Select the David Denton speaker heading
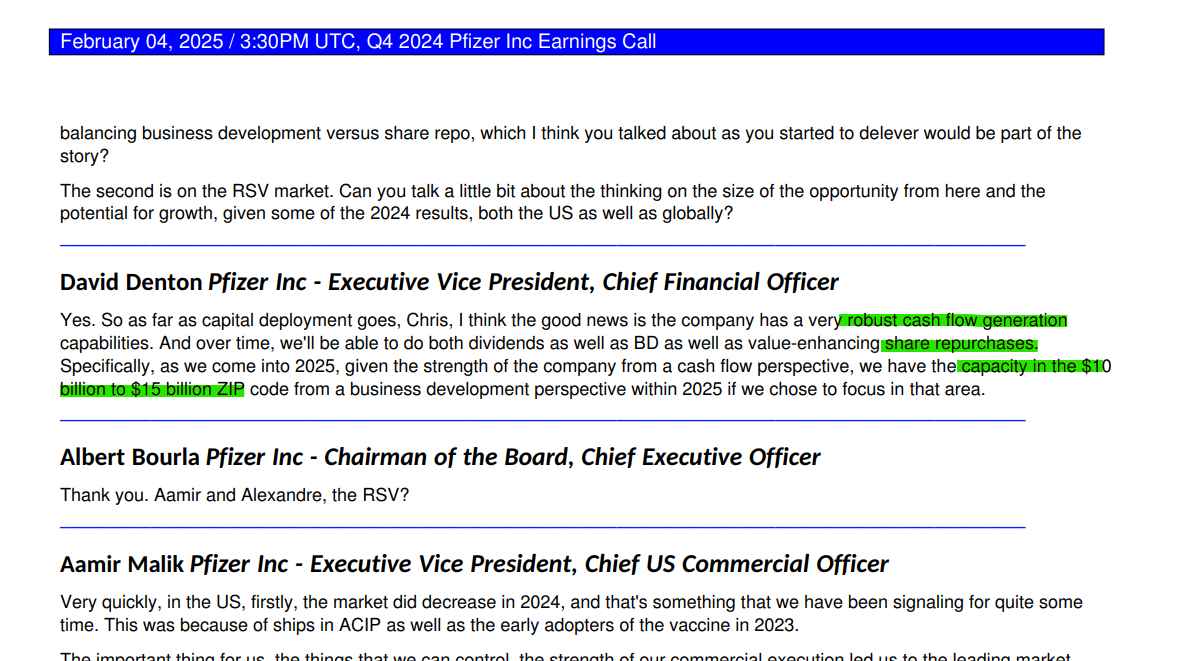Image resolution: width=1181 pixels, height=661 pixels. pyautogui.click(x=449, y=282)
